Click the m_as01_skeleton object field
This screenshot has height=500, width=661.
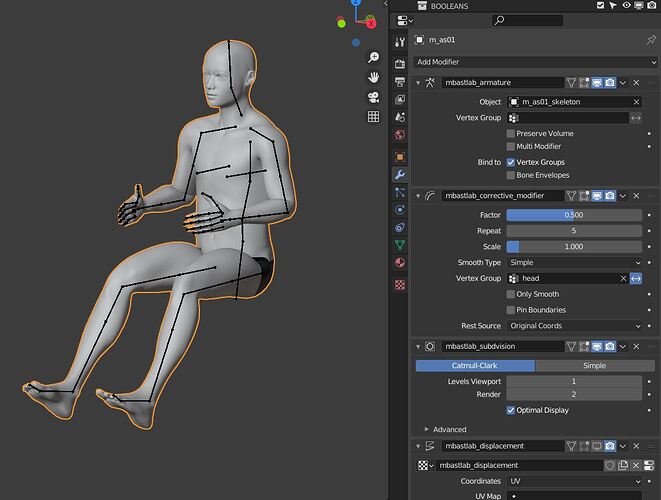pos(574,102)
